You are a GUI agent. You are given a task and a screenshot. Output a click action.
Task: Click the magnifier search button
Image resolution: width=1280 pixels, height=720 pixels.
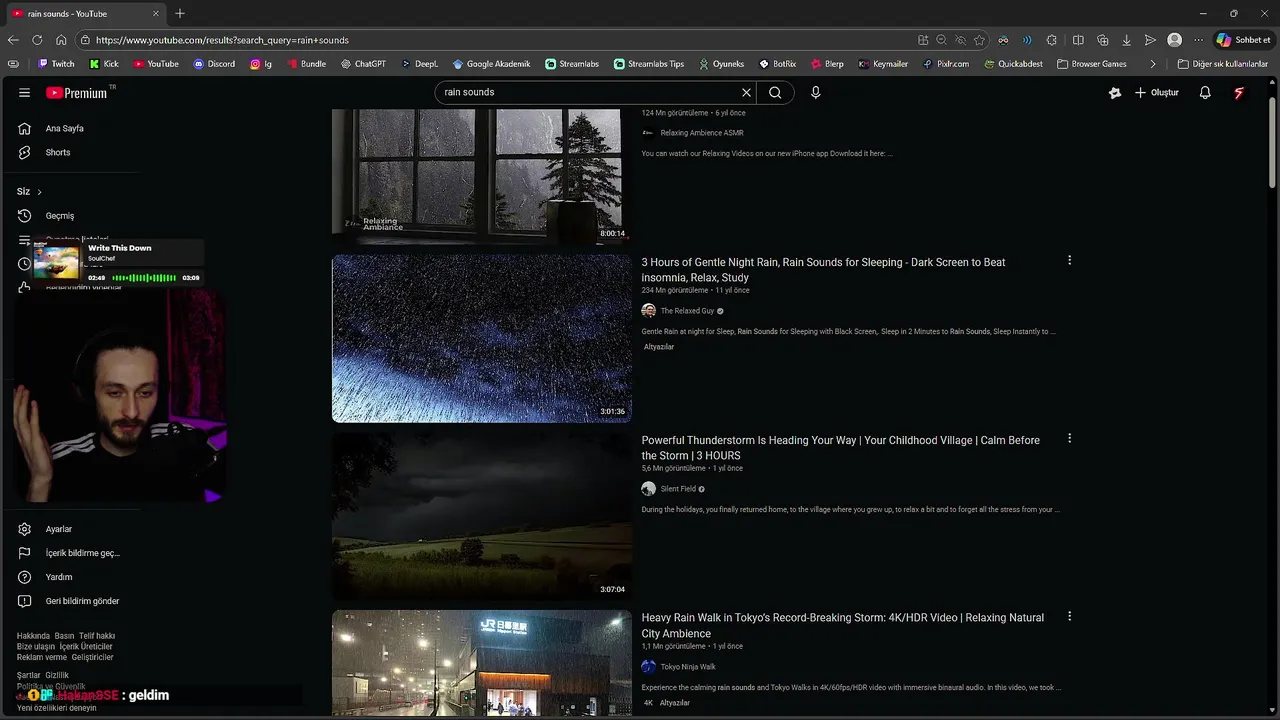pyautogui.click(x=775, y=92)
